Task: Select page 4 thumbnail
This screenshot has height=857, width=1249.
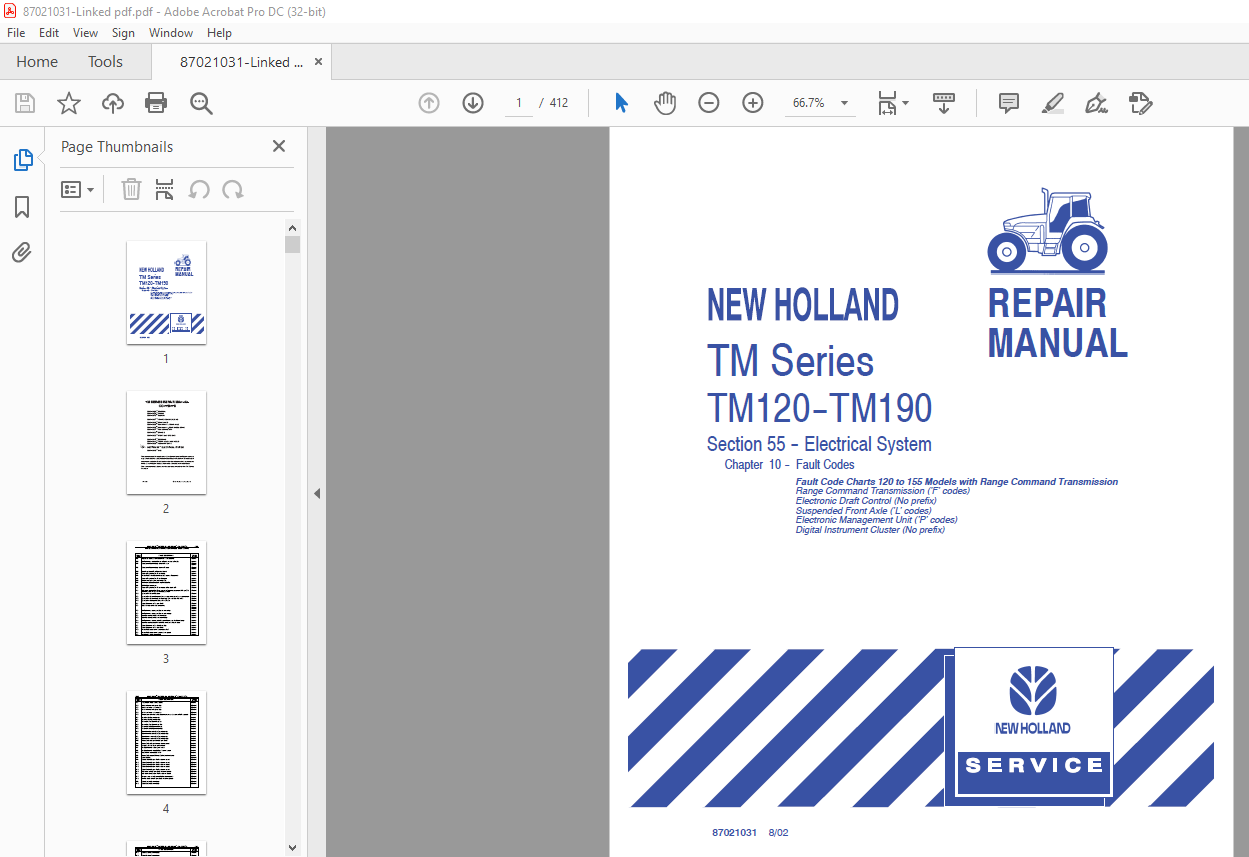Action: tap(166, 742)
